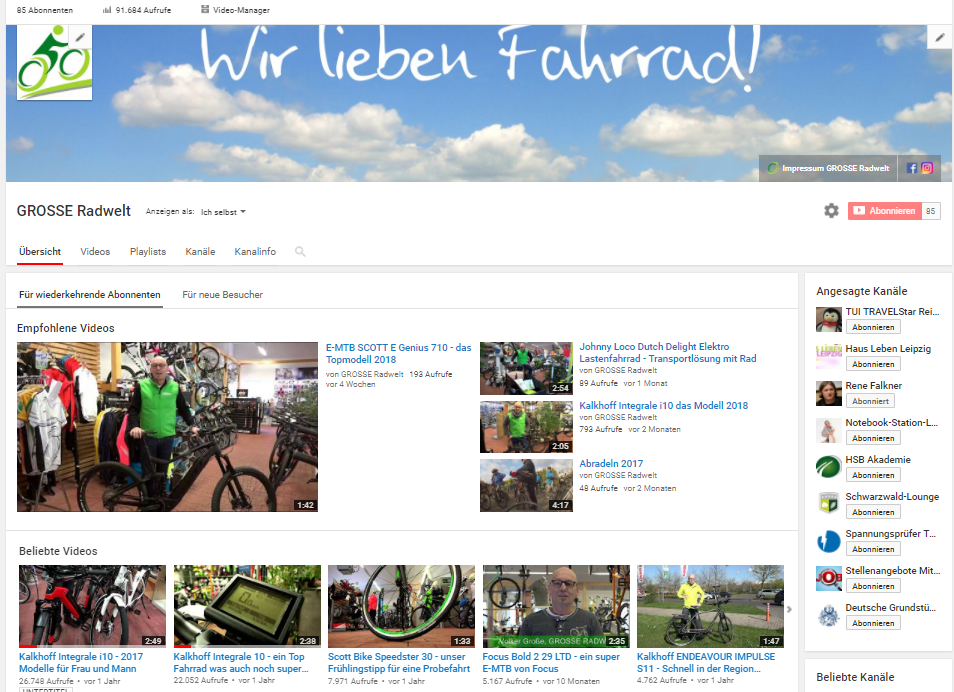
Task: Open the Kanäle tab
Action: 200,251
